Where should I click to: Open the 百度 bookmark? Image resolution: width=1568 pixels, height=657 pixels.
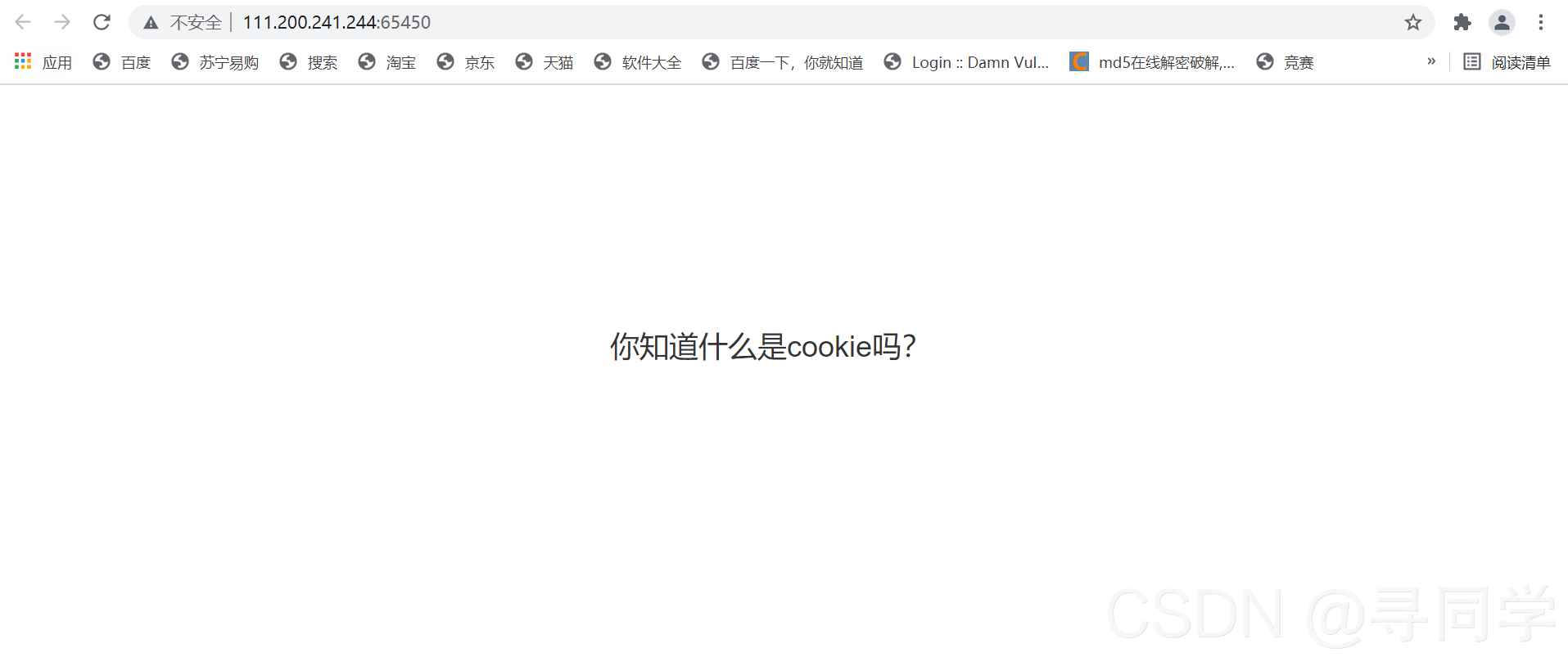click(122, 62)
